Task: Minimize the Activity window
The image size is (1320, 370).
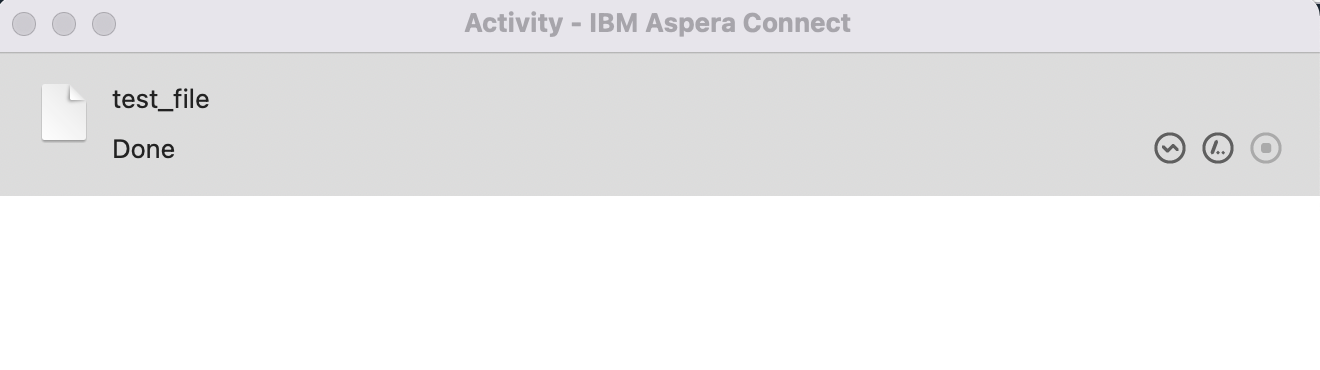Action: [x=64, y=23]
